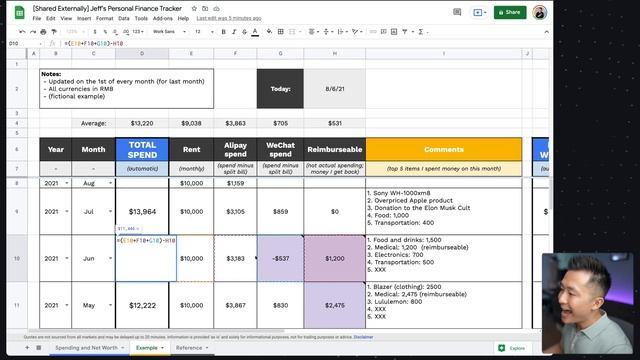Open the Data menu
This screenshot has width=640, height=360.
124,18
